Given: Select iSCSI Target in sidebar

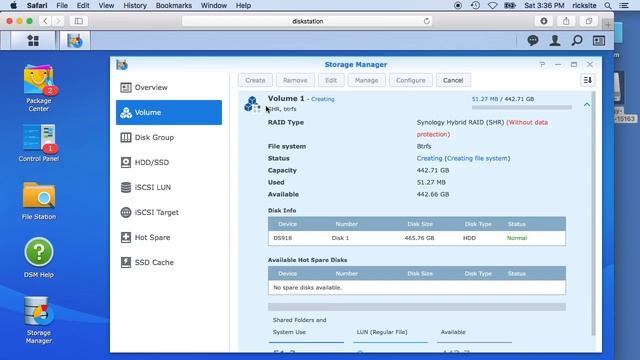Looking at the screenshot, I should (169, 212).
